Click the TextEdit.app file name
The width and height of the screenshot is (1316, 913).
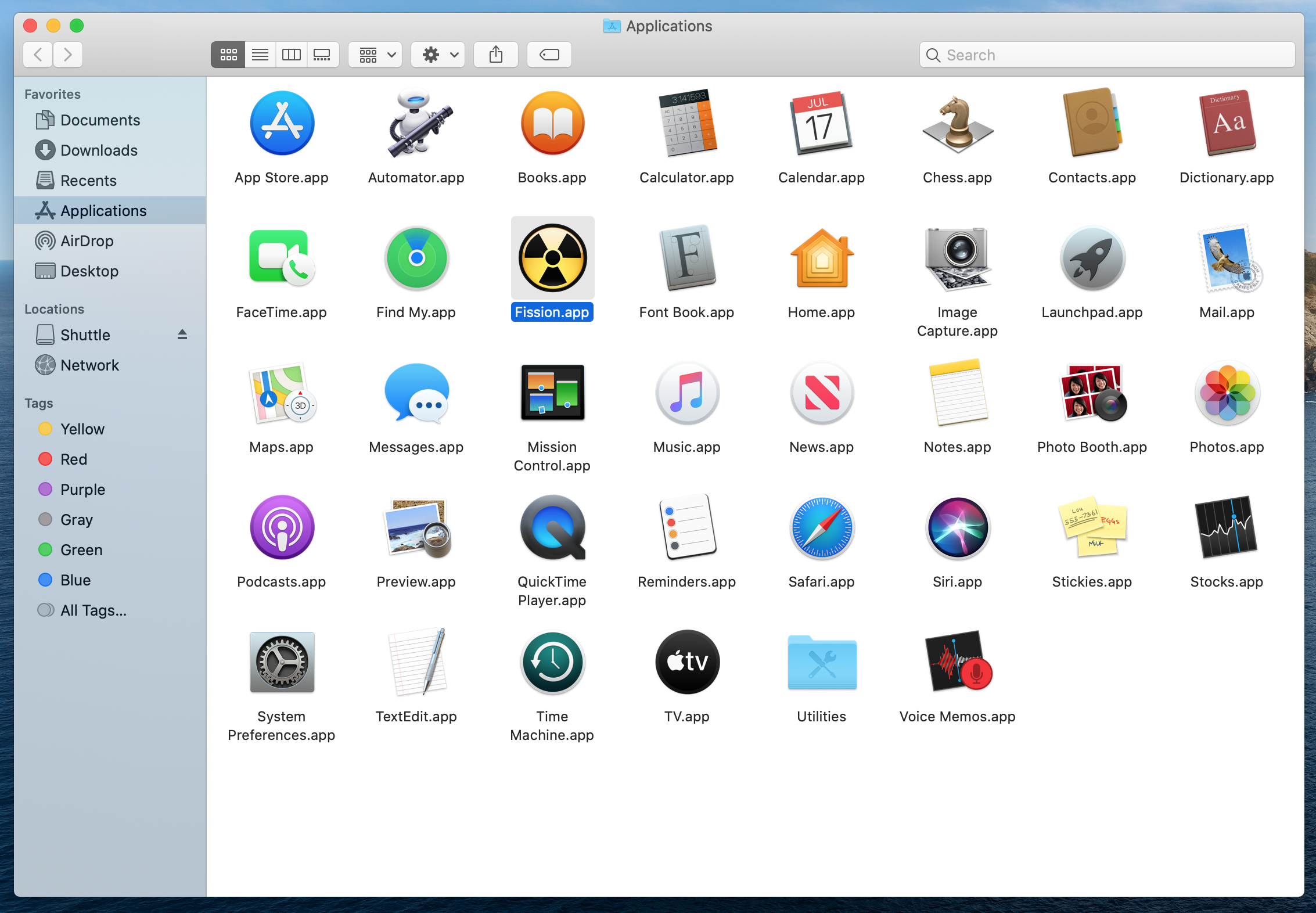tap(416, 717)
